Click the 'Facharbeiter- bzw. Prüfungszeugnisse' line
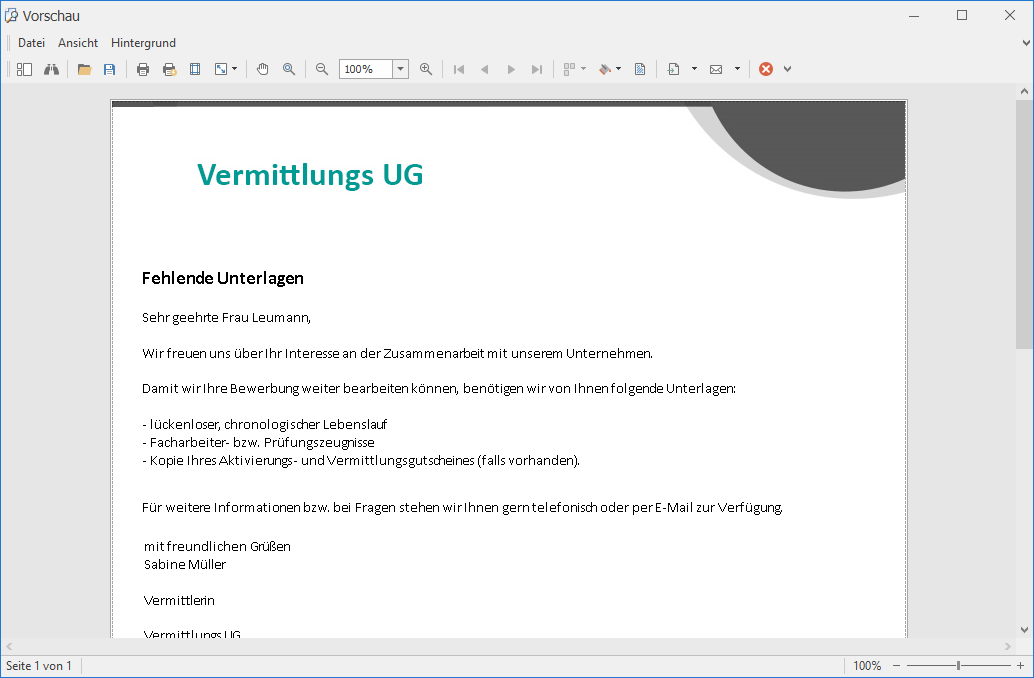Screen dimensions: 1034x678 [258, 443]
